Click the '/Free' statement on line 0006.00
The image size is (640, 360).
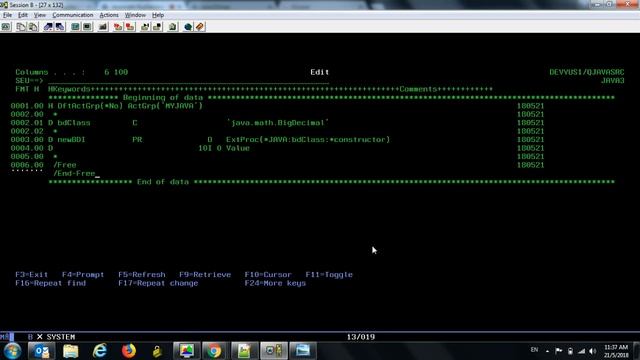(64, 165)
